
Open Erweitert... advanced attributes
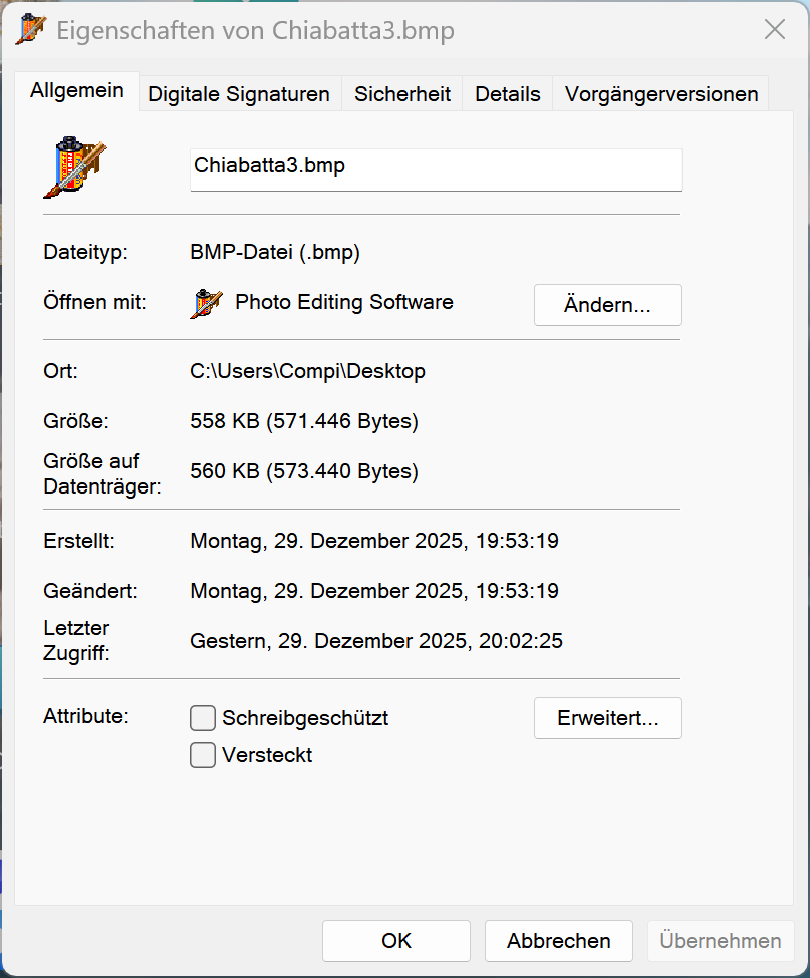pos(607,718)
